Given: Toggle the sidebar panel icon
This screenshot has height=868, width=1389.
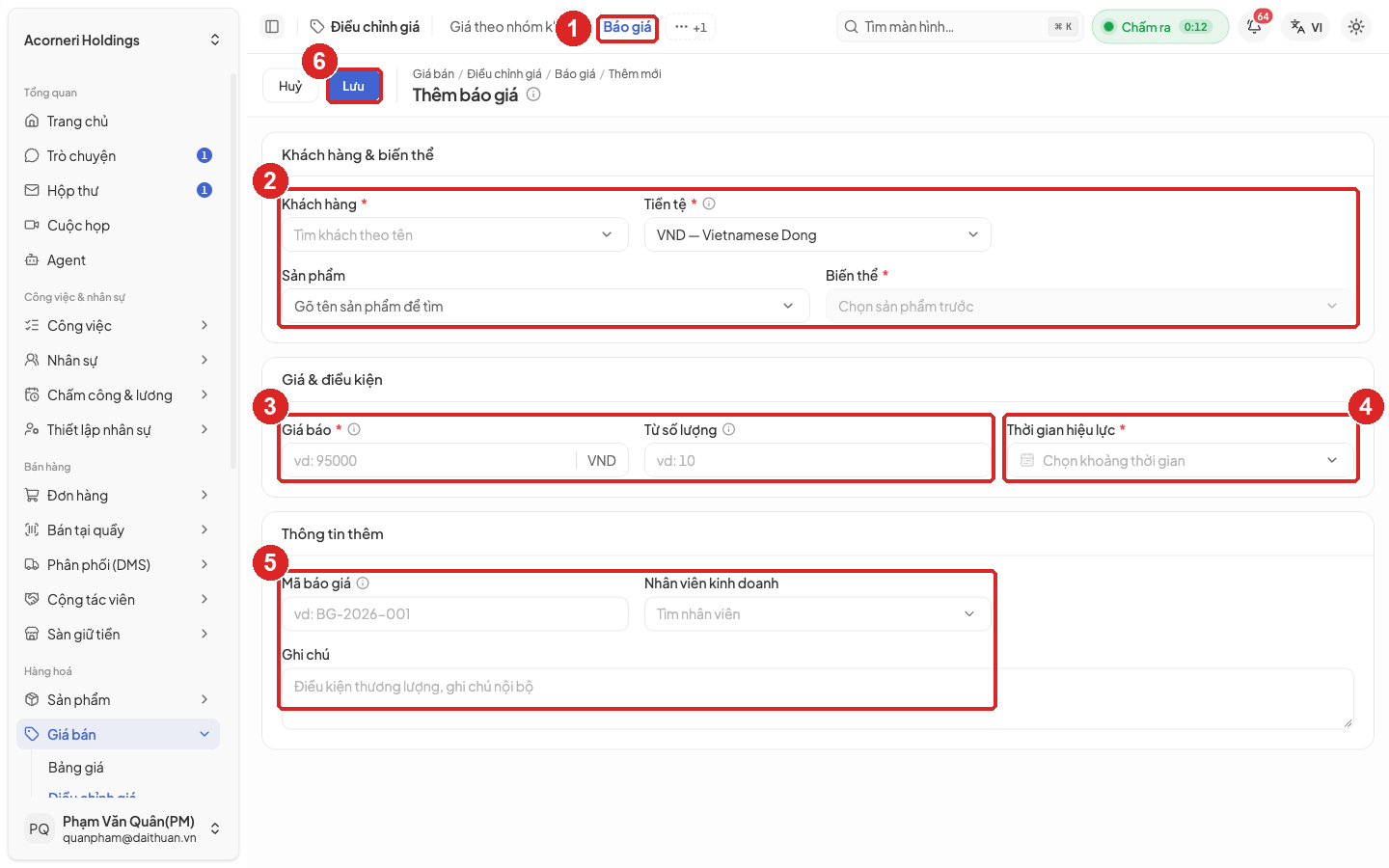Looking at the screenshot, I should point(272,27).
